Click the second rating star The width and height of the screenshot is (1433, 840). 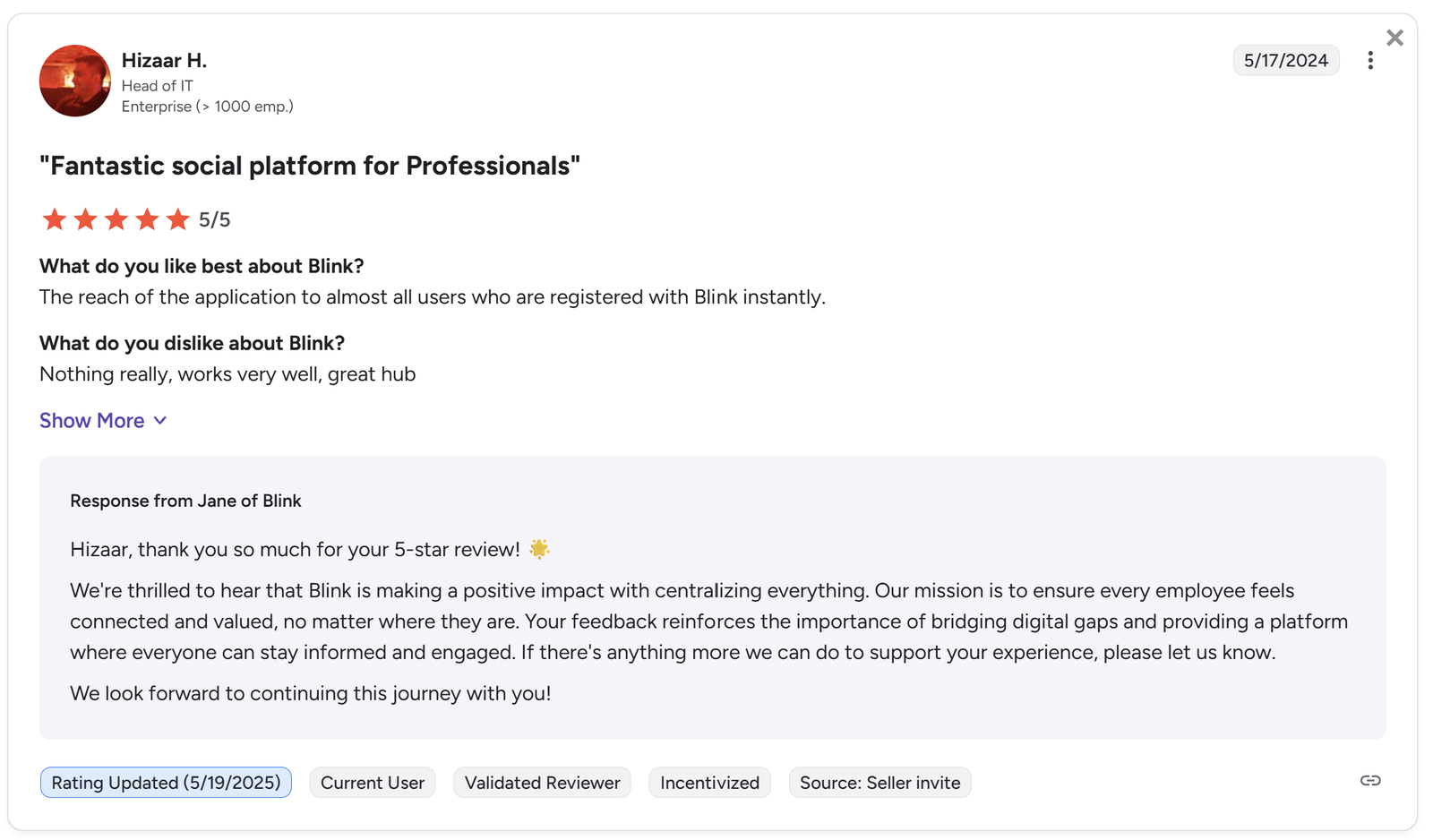85,219
